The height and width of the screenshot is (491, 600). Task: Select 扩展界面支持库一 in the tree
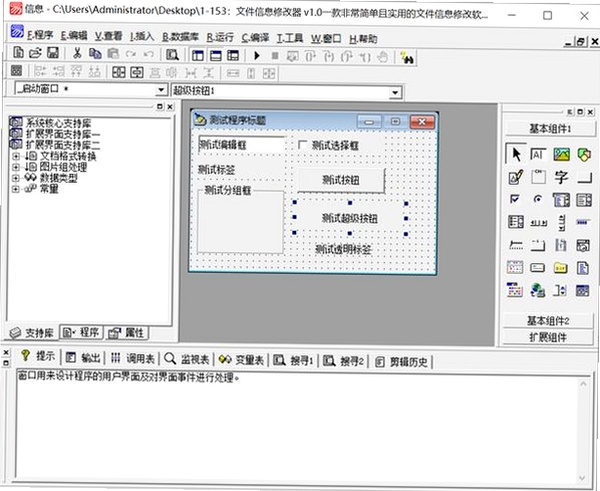click(x=63, y=134)
